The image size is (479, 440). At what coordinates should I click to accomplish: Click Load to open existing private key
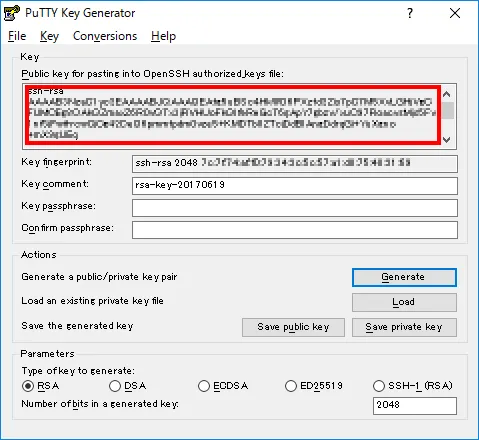tap(404, 302)
